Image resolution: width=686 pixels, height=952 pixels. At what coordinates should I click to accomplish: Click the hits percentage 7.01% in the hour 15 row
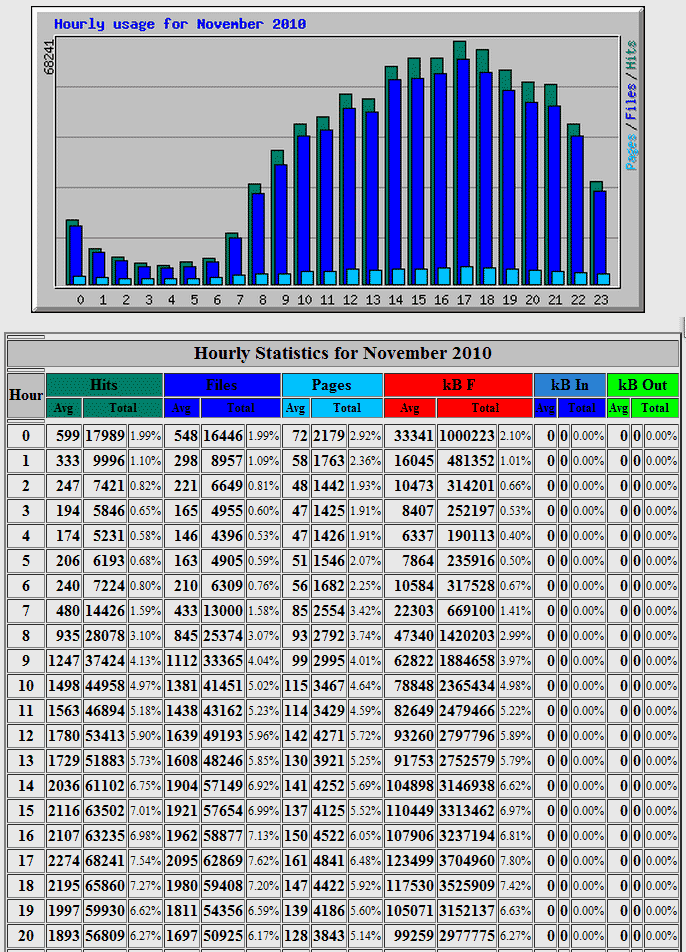click(146, 811)
